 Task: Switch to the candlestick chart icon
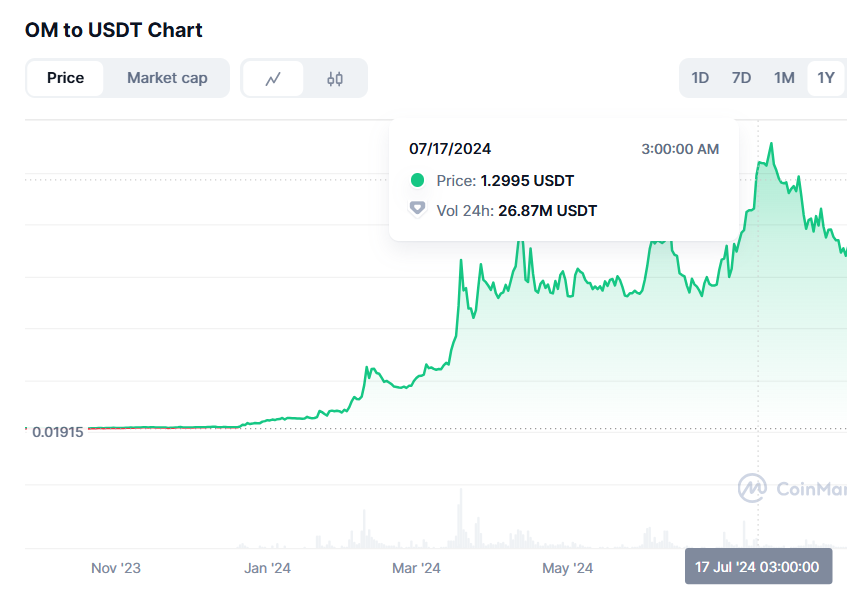tap(335, 78)
